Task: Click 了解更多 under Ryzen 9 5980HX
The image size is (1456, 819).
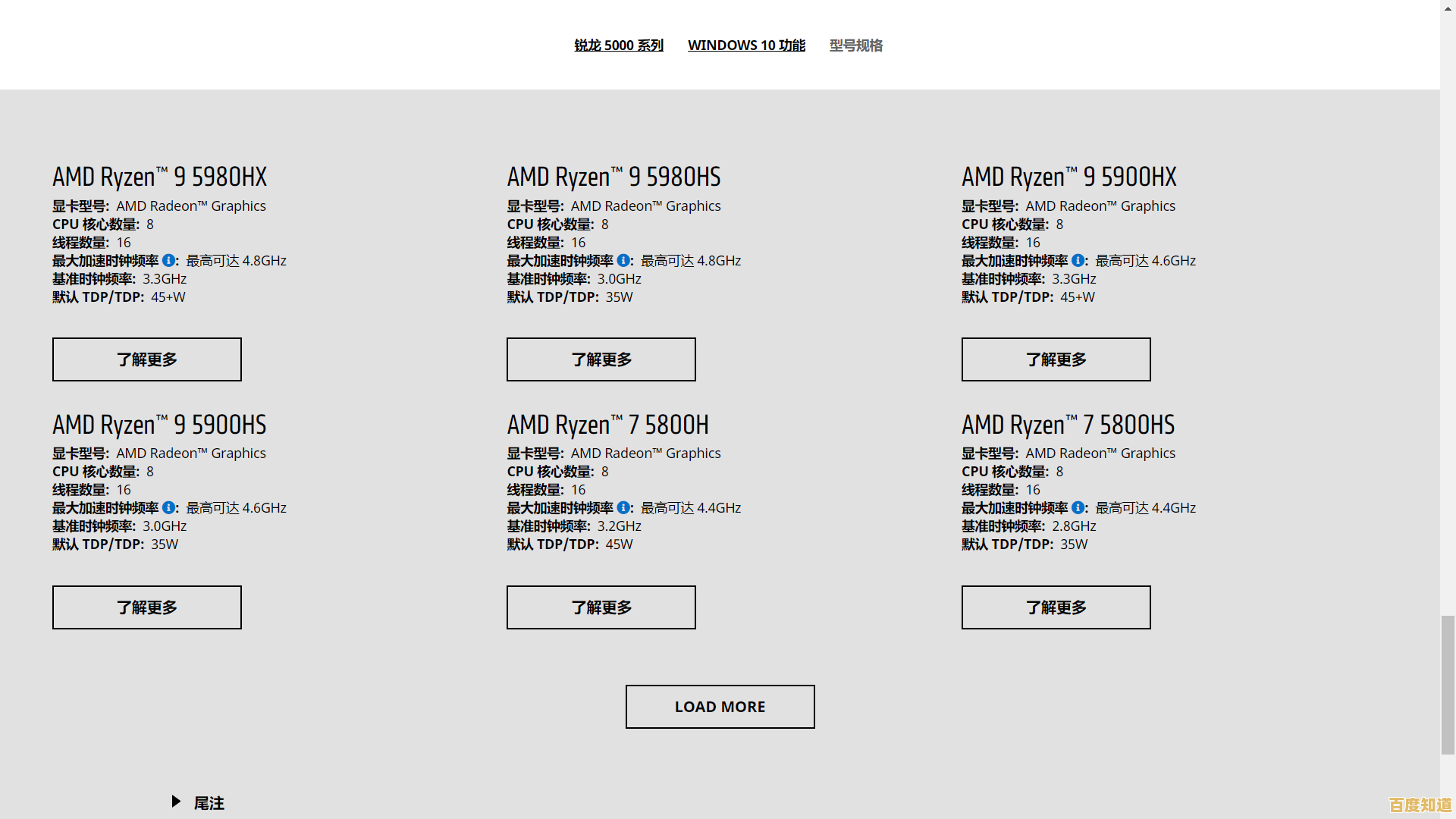Action: 147,359
